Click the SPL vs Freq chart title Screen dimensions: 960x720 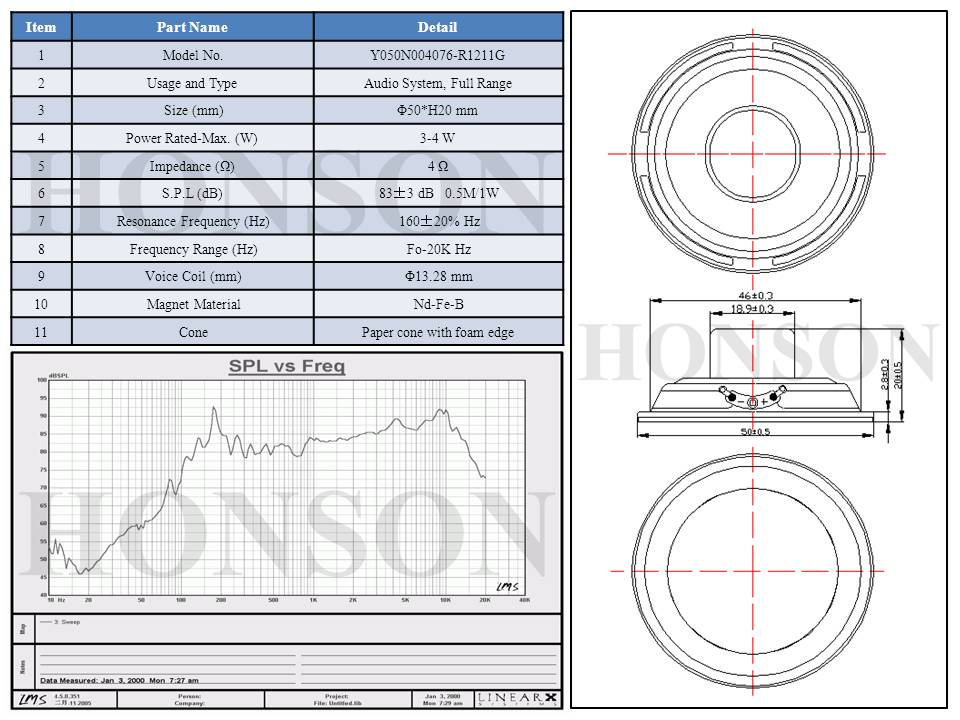click(287, 367)
